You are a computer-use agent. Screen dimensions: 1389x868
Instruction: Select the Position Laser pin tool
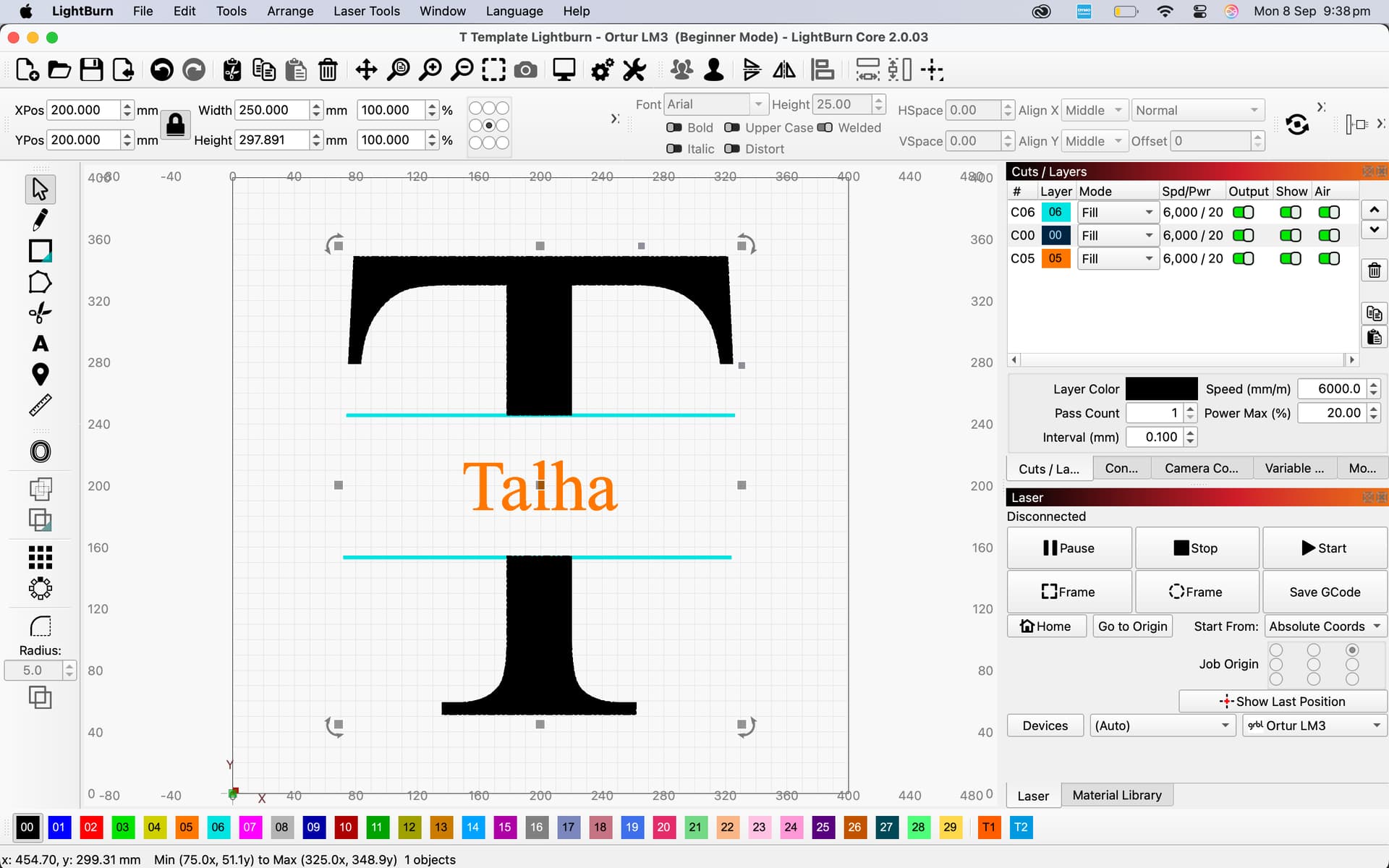click(40, 374)
